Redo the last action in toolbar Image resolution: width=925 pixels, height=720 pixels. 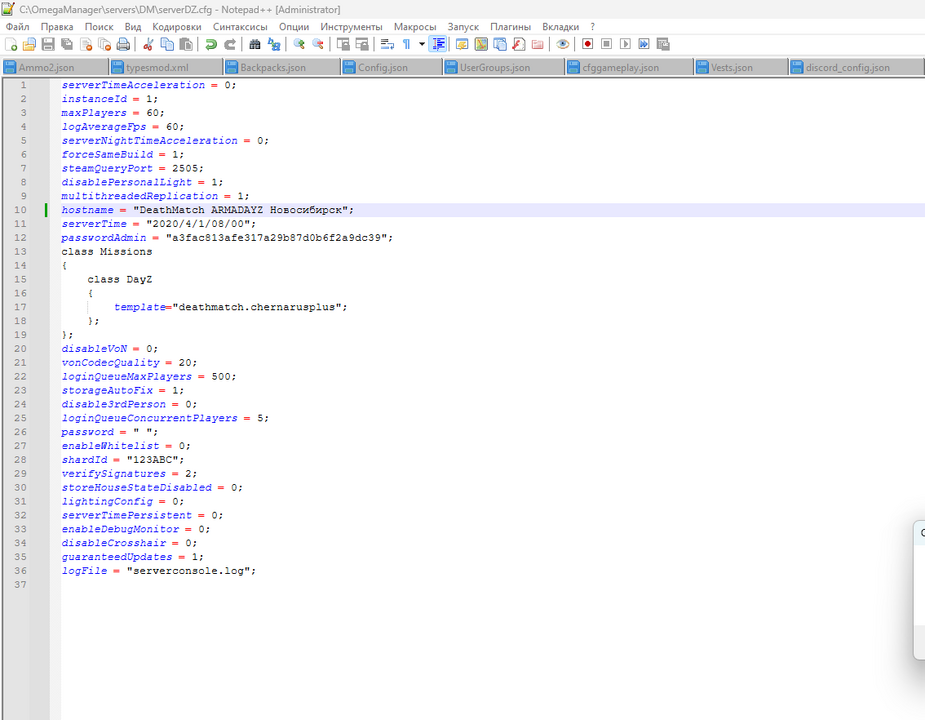[x=229, y=44]
